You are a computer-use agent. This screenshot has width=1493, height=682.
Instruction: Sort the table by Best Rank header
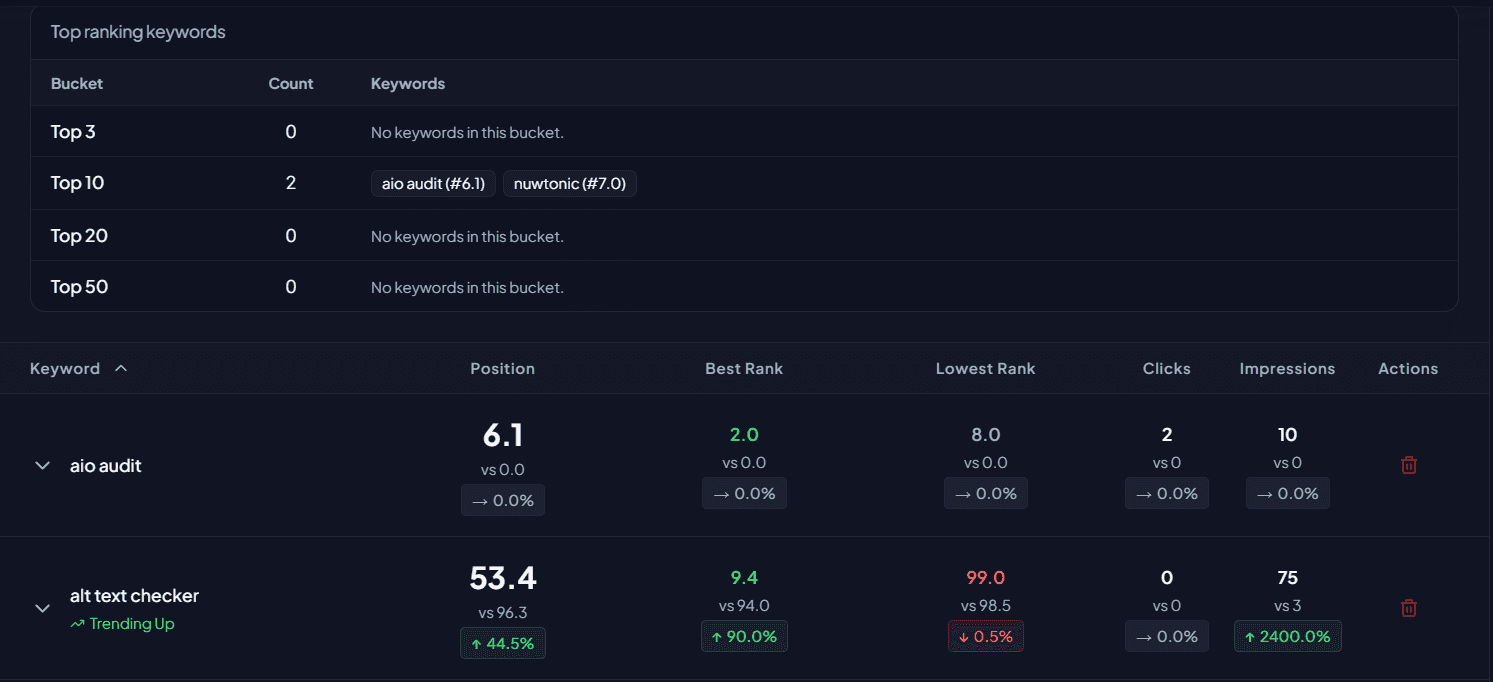(743, 369)
